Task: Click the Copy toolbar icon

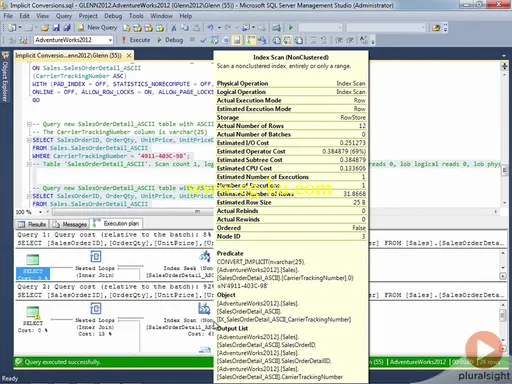Action: pos(185,28)
